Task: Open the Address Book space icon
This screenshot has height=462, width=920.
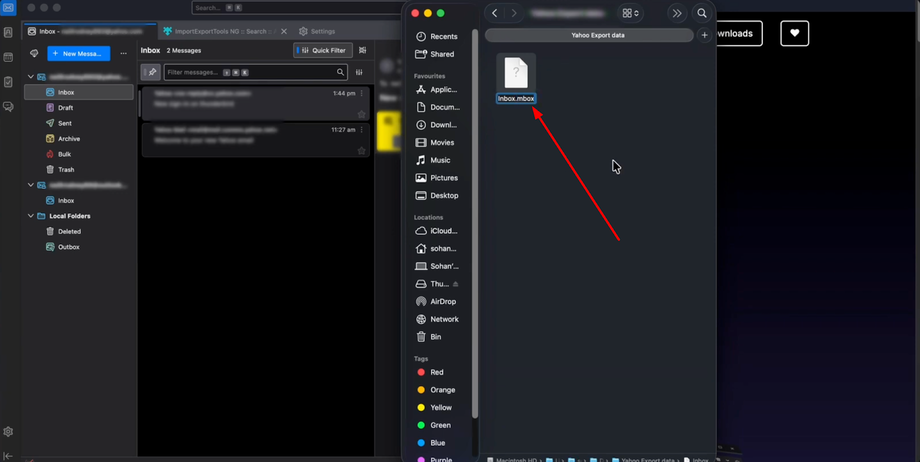Action: (8, 33)
